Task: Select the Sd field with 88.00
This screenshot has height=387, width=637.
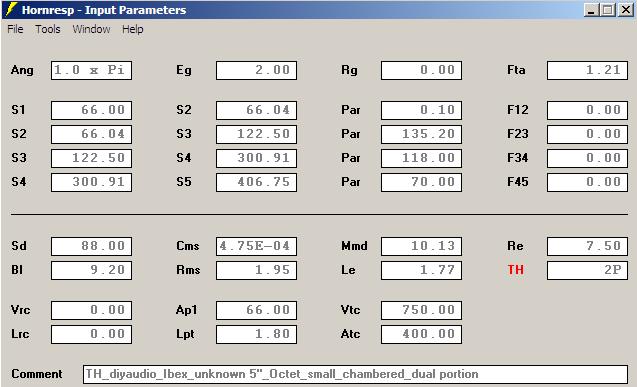Action: tap(91, 246)
